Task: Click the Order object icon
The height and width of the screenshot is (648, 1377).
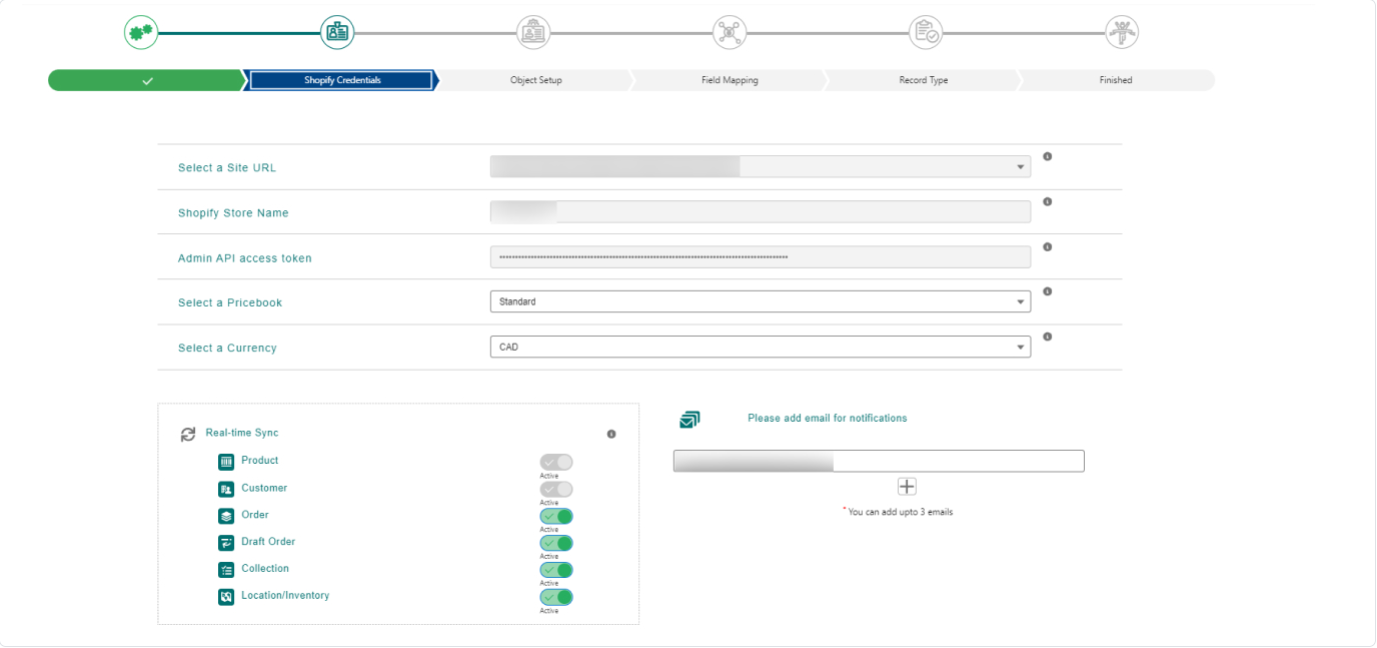Action: (226, 516)
